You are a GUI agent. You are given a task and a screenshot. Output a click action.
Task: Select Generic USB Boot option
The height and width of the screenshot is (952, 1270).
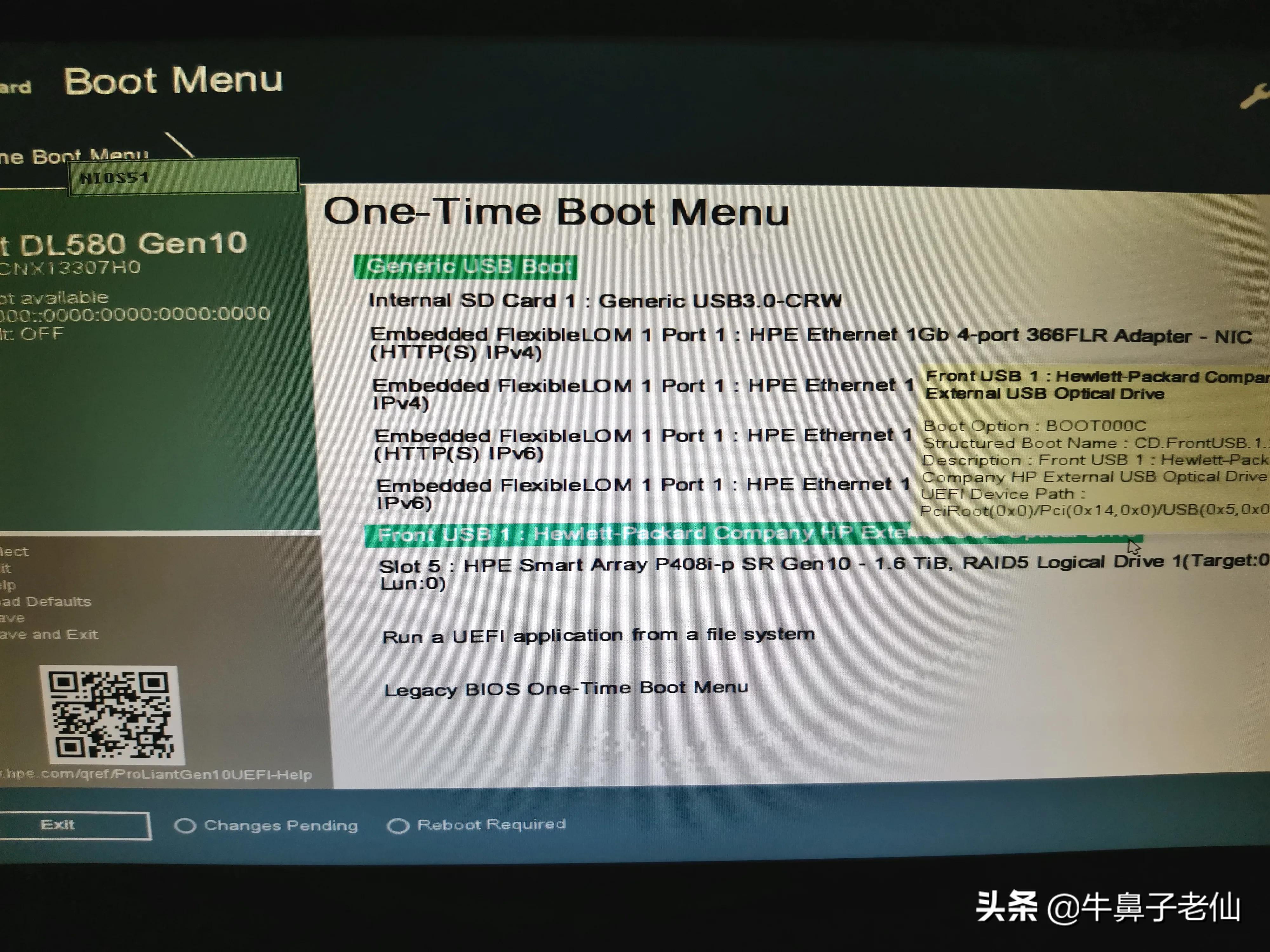466,267
